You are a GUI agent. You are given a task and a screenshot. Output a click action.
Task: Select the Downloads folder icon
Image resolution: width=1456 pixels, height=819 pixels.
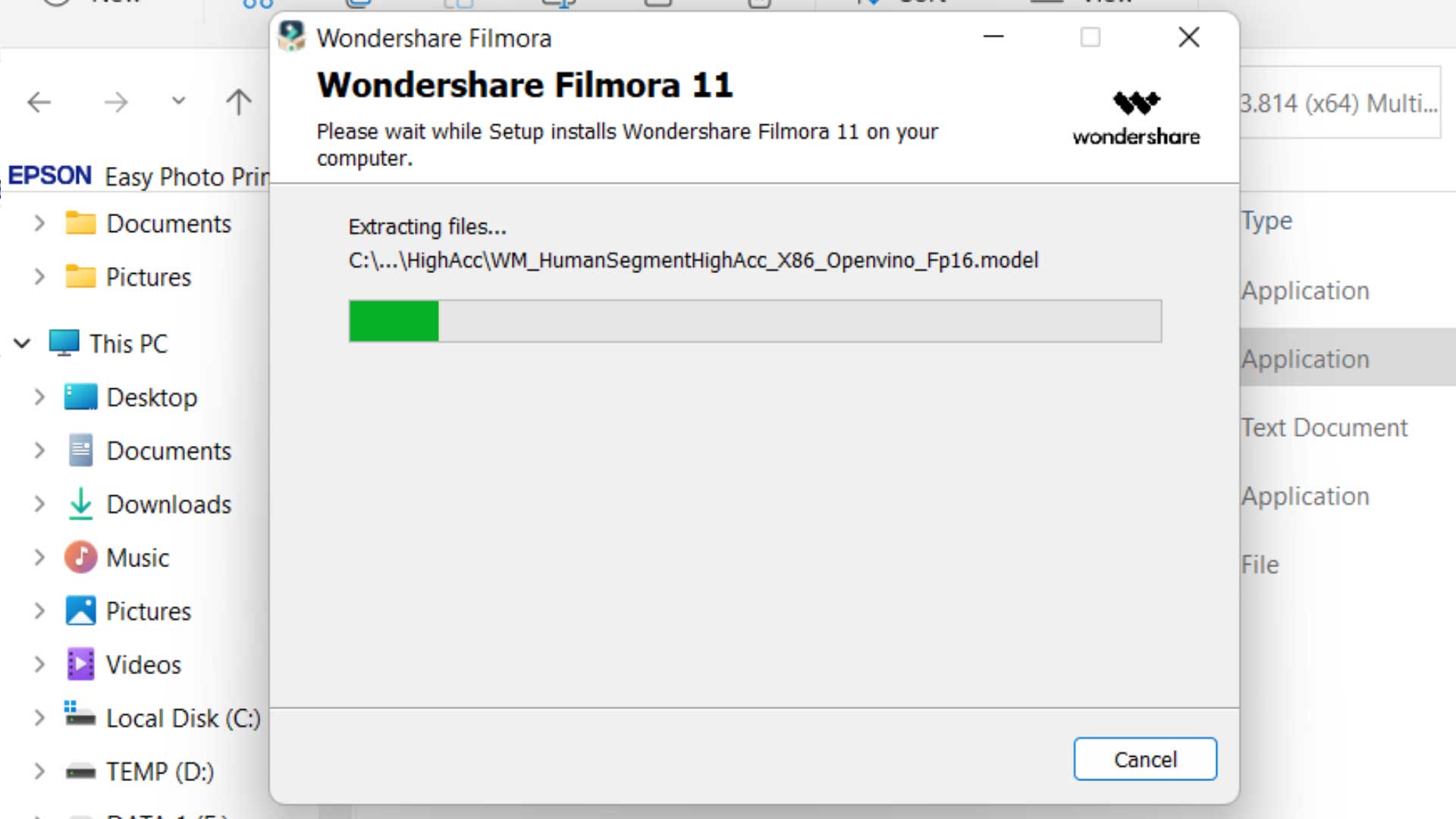coord(80,503)
